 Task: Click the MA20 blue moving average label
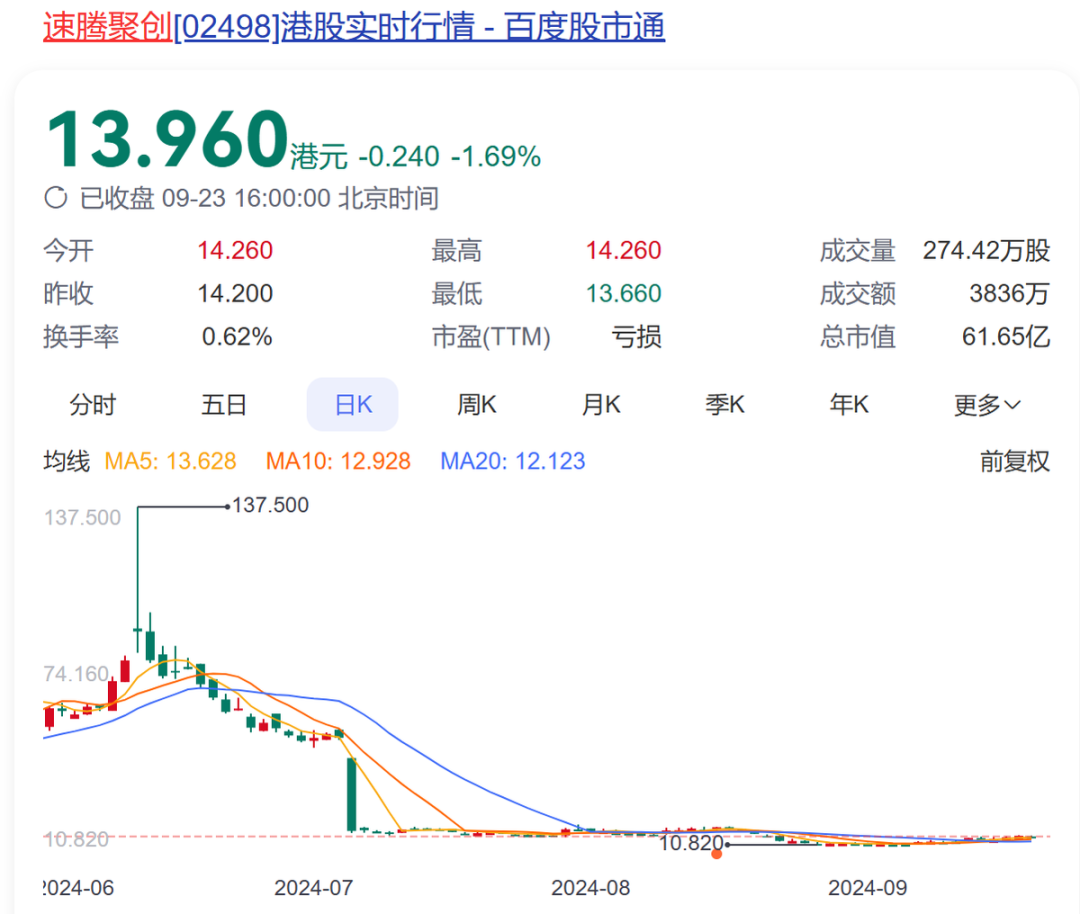(512, 461)
